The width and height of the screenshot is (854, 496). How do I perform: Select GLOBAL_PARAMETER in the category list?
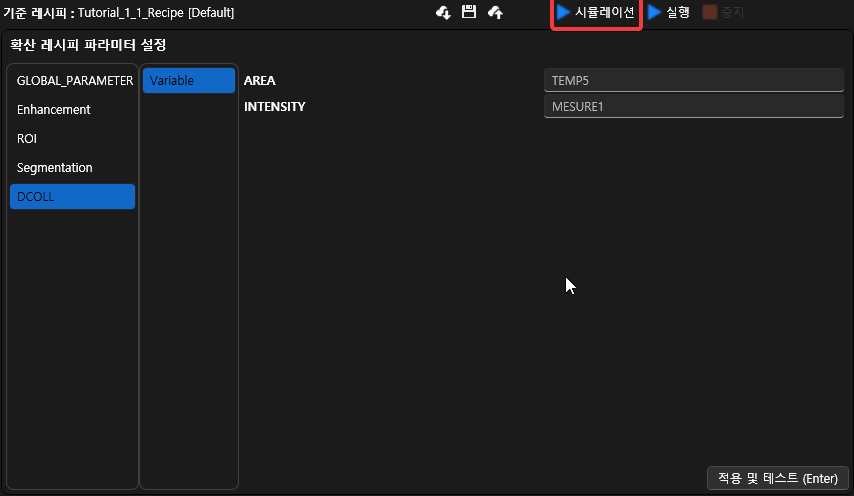coord(74,81)
